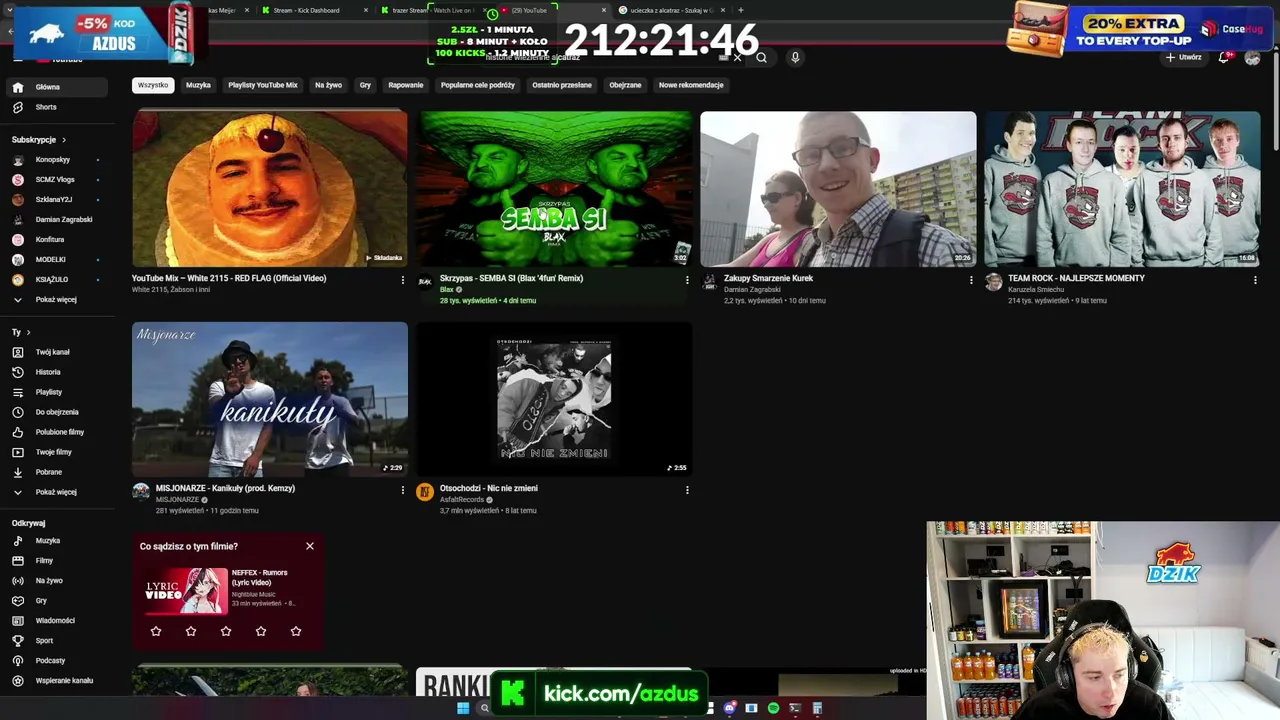Image resolution: width=1280 pixels, height=720 pixels.
Task: Open Twoje filmy in the sidebar
Action: [x=58, y=452]
